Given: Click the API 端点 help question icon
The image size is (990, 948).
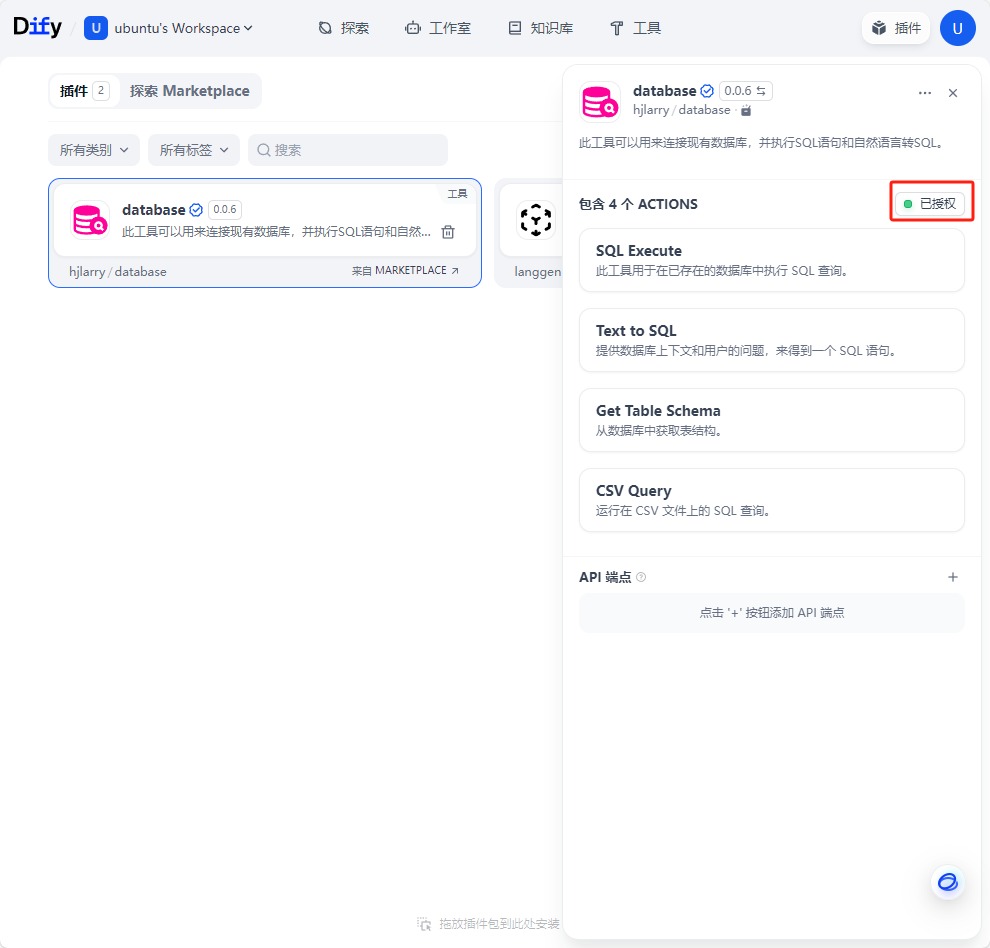Looking at the screenshot, I should (x=641, y=577).
